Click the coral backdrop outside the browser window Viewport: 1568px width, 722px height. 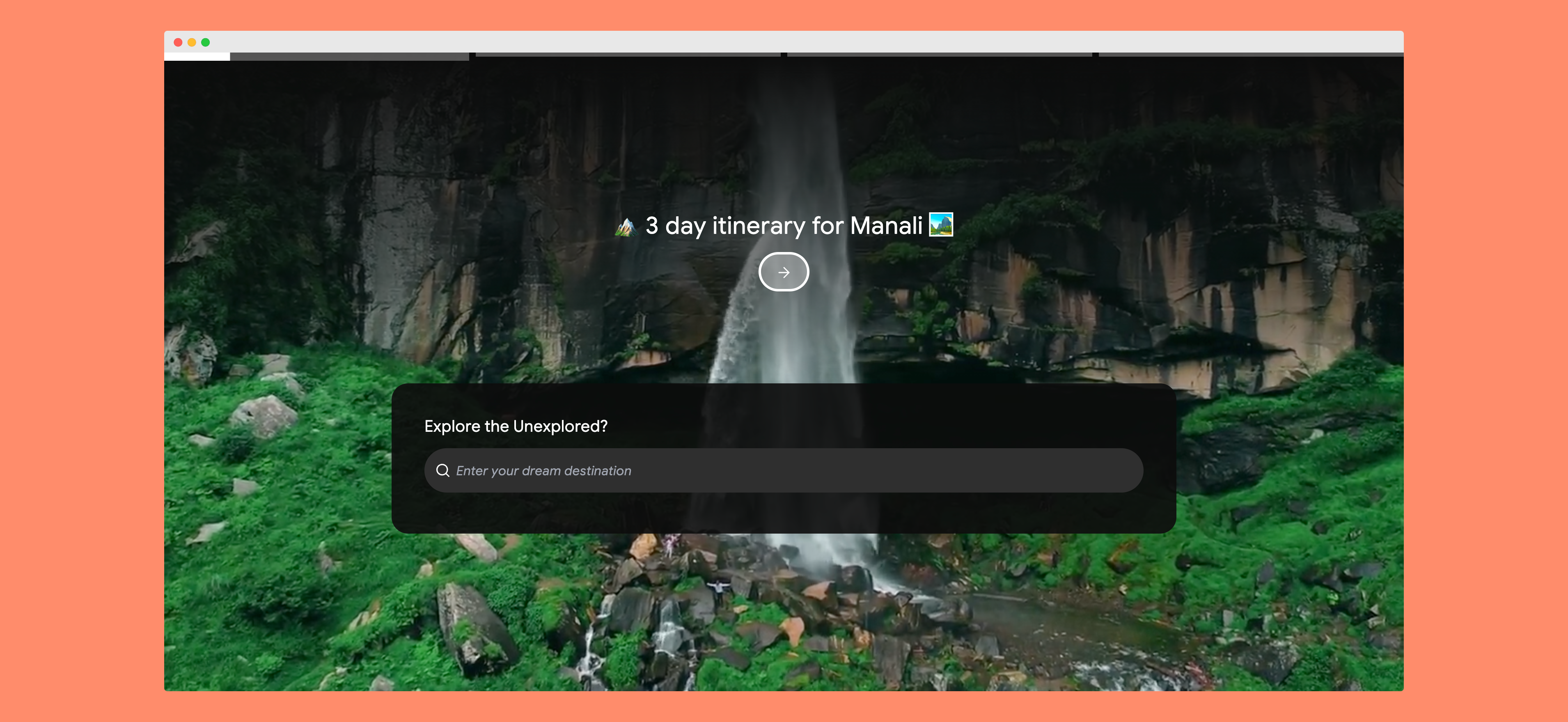coord(79,365)
